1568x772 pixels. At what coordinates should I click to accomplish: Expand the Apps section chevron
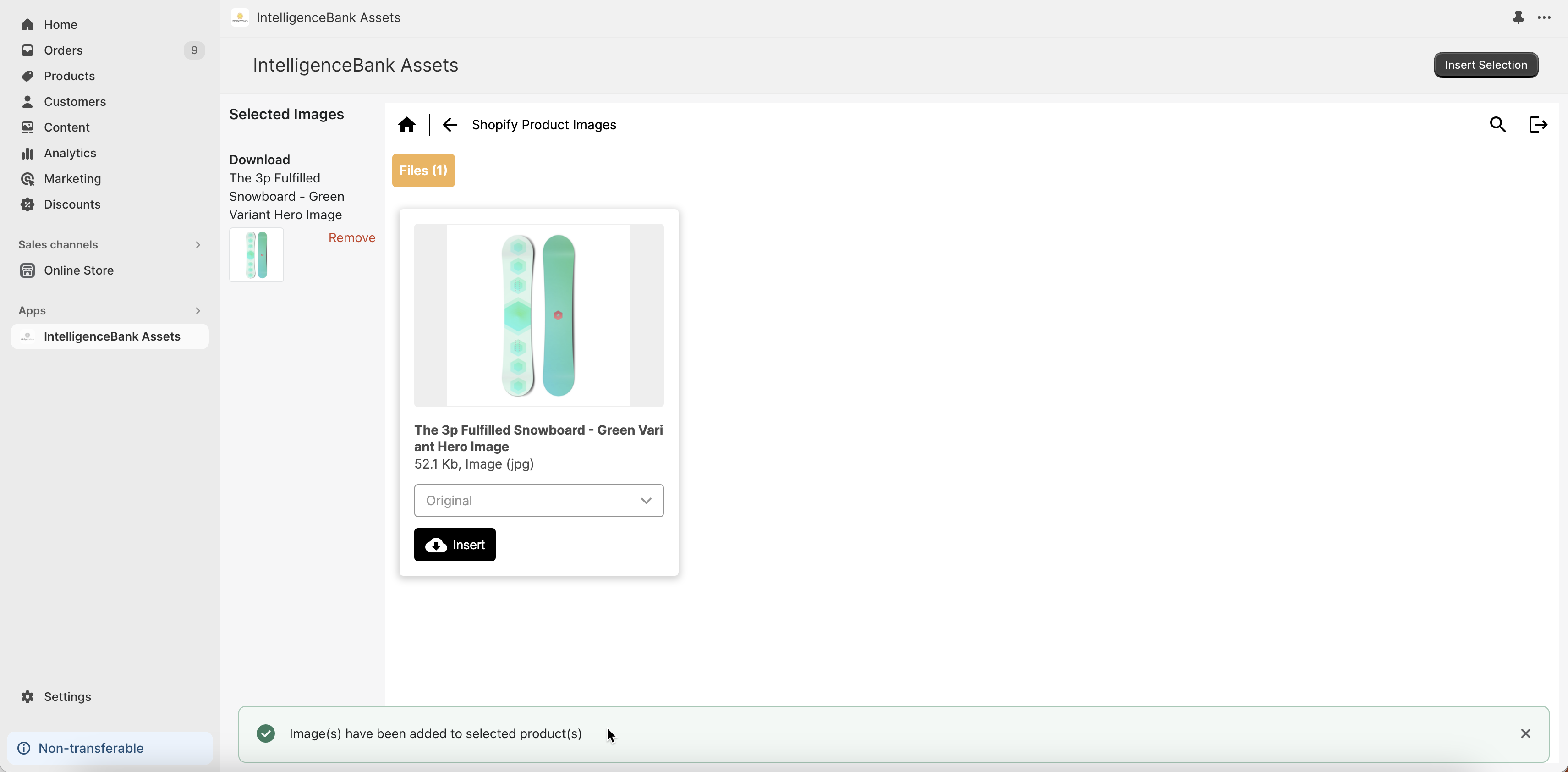pyautogui.click(x=198, y=310)
